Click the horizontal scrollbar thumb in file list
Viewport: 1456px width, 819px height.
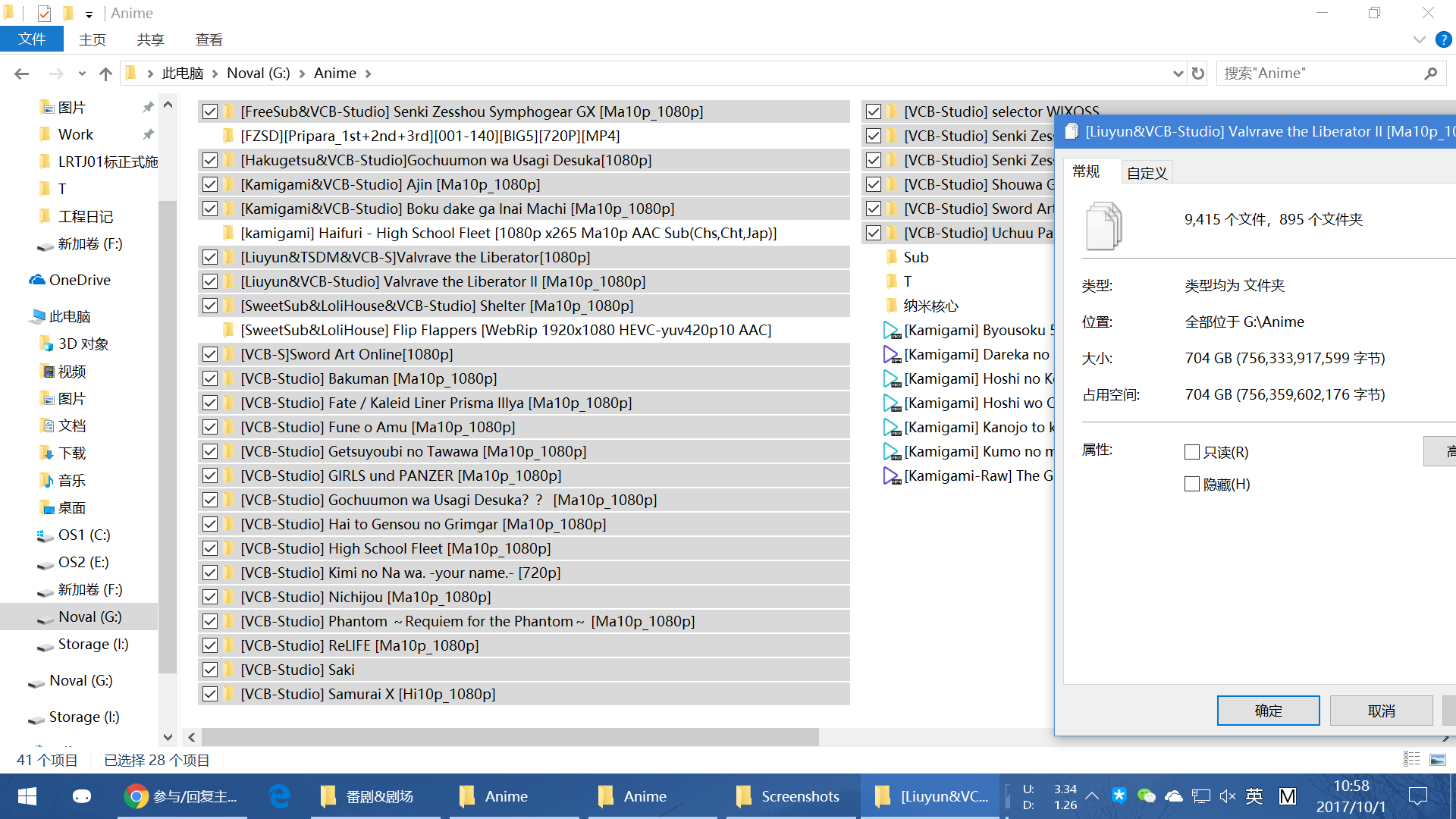510,737
